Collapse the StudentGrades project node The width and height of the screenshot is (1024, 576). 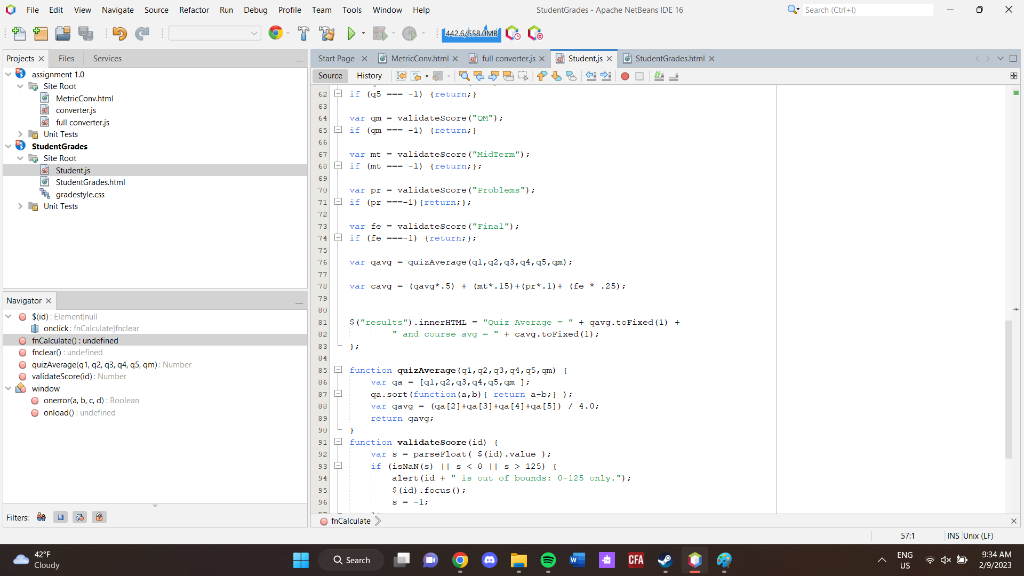click(x=9, y=146)
